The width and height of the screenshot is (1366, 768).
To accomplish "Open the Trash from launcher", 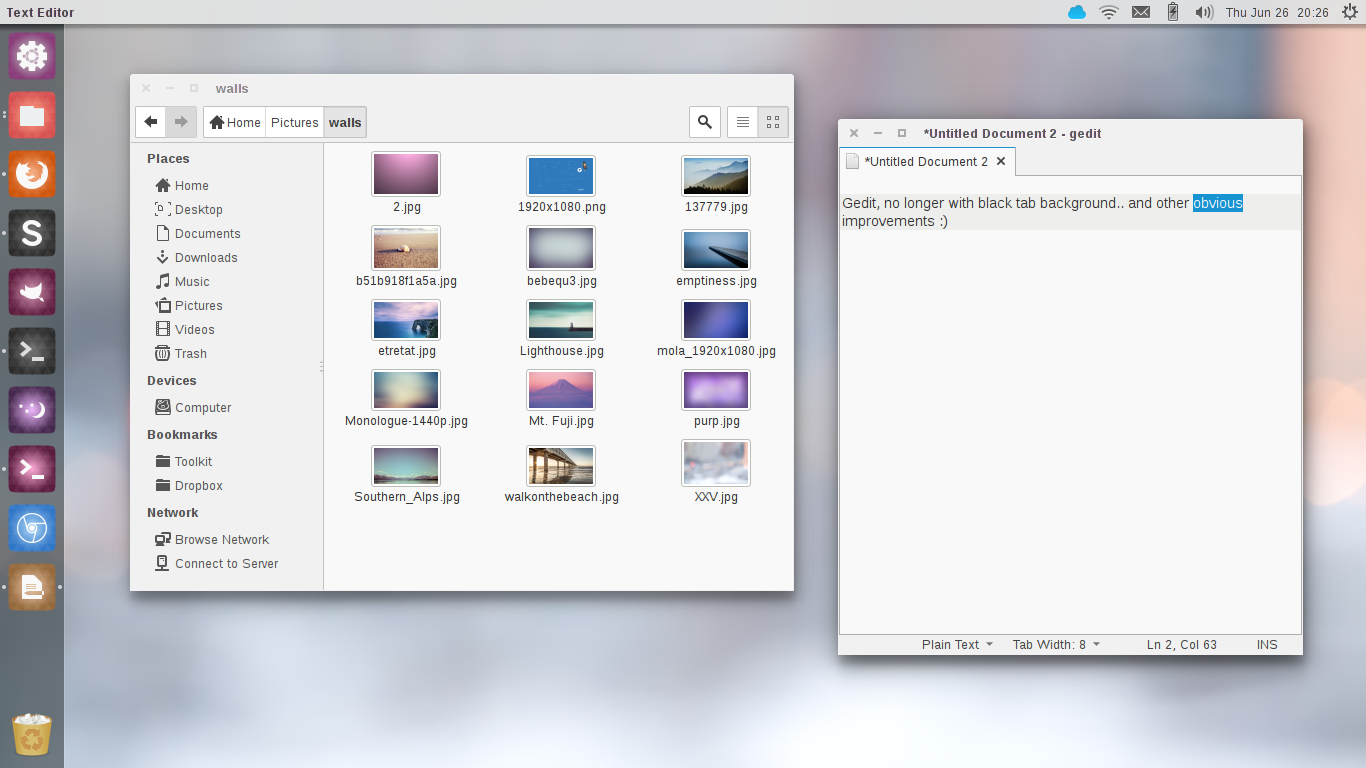I will pos(32,735).
